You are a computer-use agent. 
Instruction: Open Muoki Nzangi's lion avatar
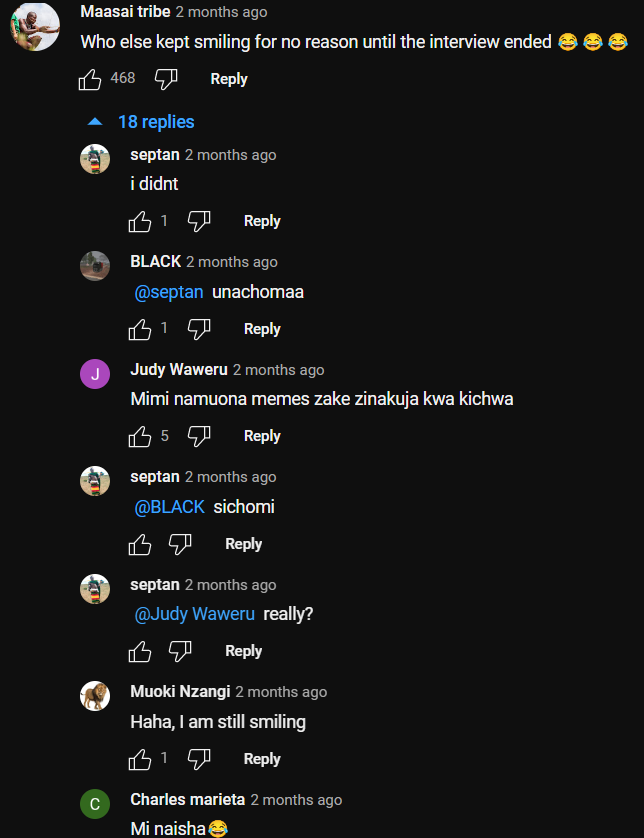point(95,697)
